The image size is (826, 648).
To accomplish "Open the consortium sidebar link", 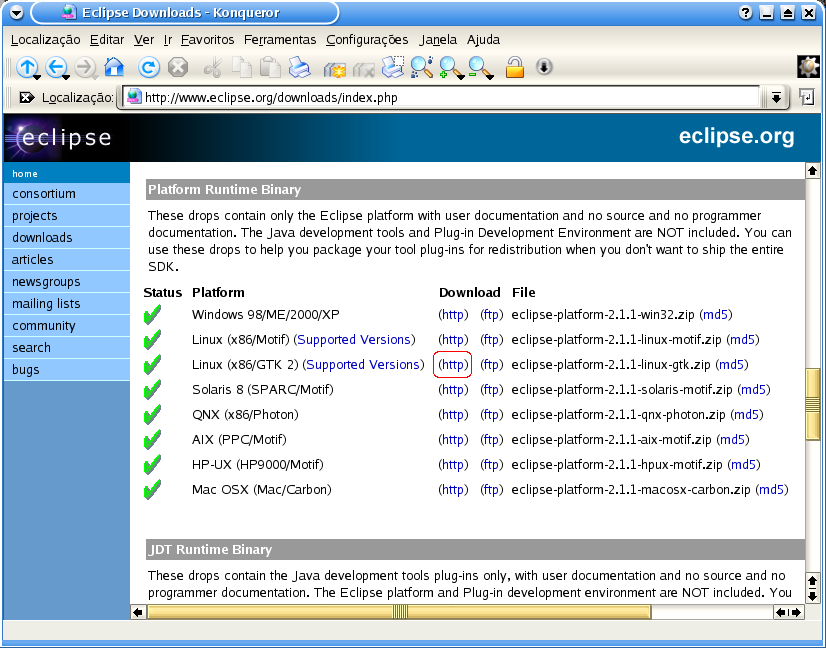I will coord(67,194).
